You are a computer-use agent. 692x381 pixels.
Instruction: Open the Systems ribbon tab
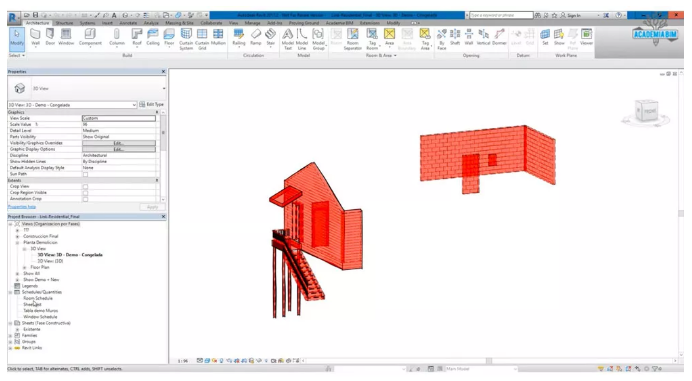[87, 23]
